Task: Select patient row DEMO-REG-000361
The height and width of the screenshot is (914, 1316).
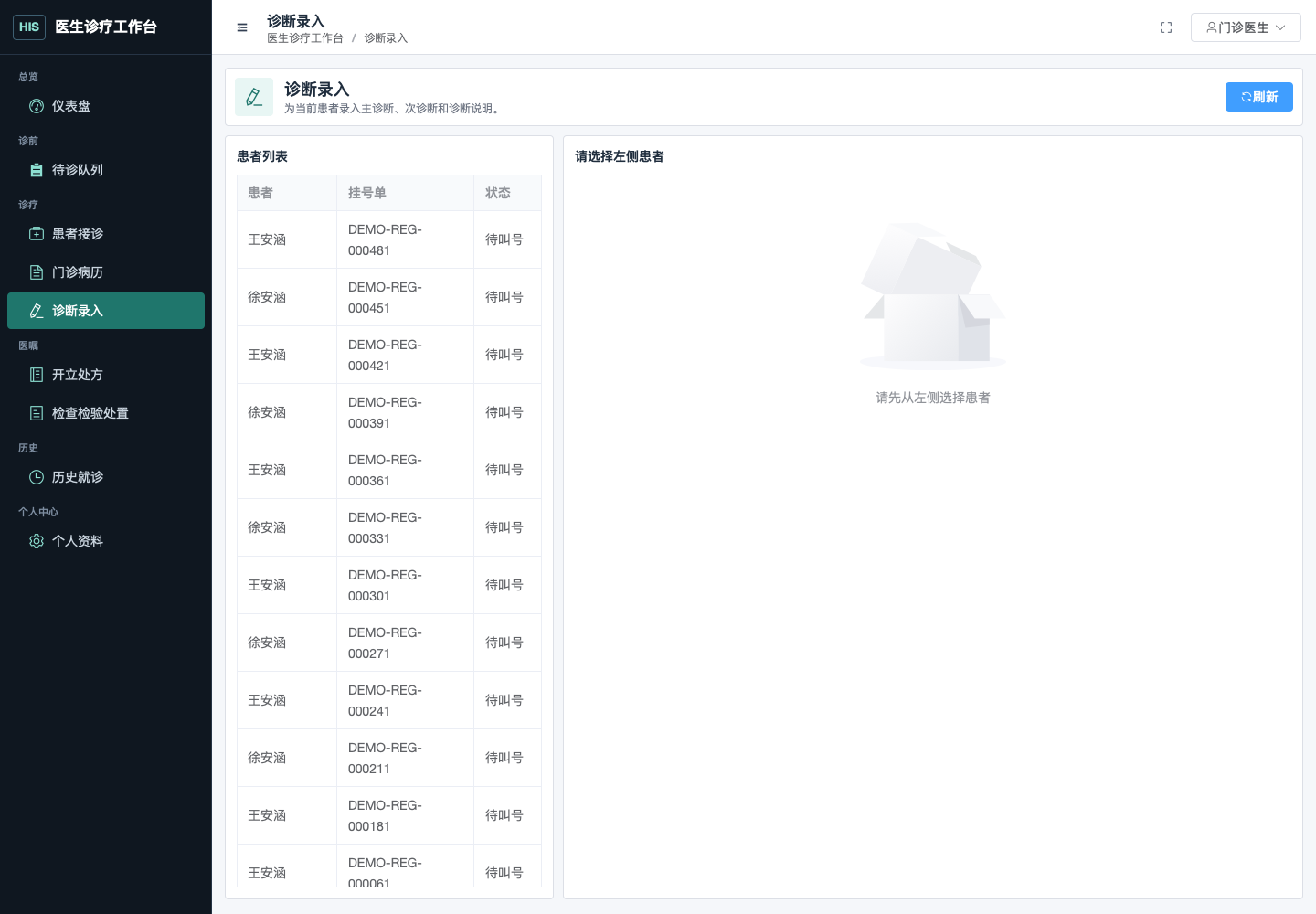Action: coord(389,470)
